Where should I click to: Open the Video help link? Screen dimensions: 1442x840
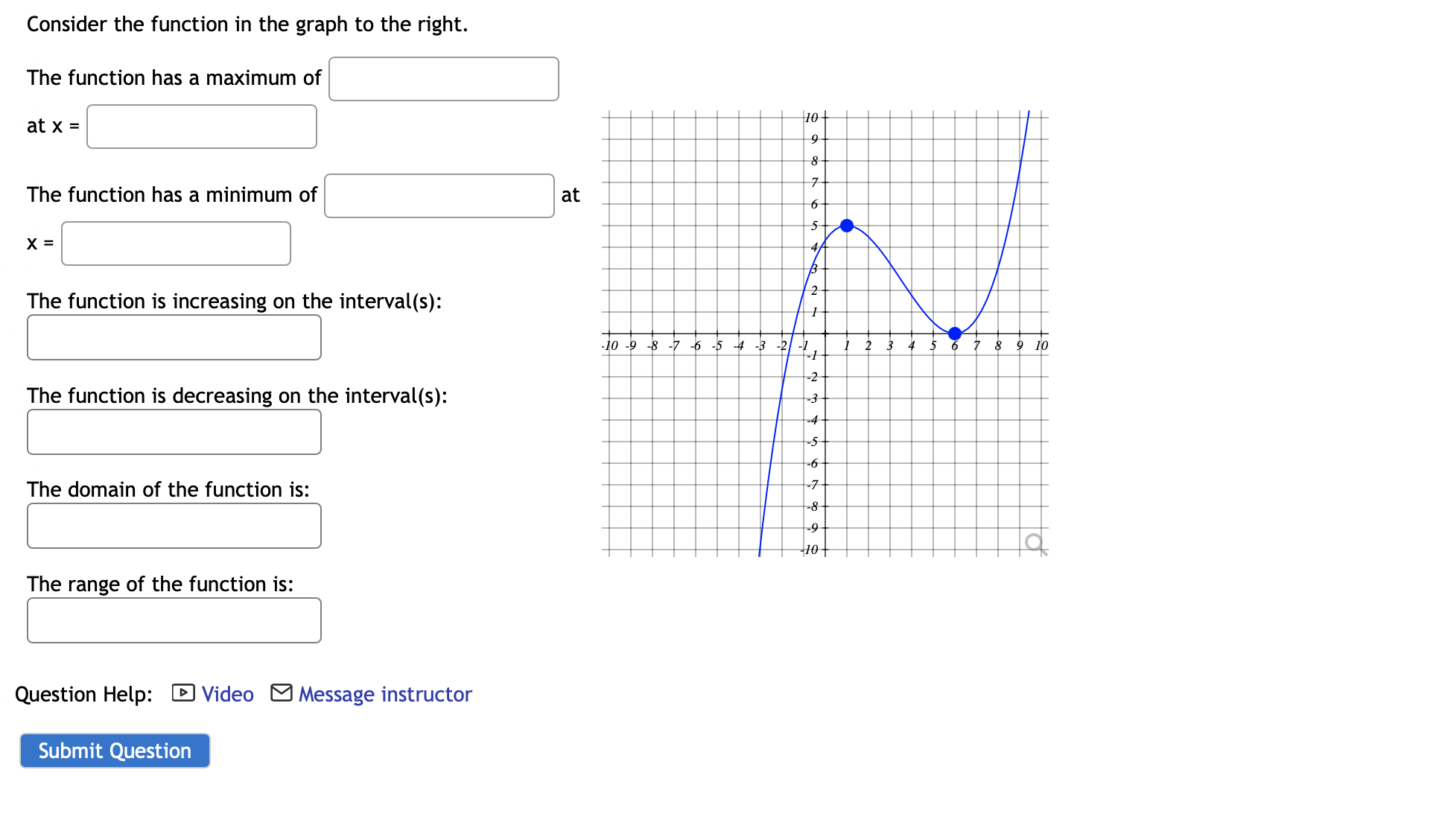pyautogui.click(x=226, y=694)
